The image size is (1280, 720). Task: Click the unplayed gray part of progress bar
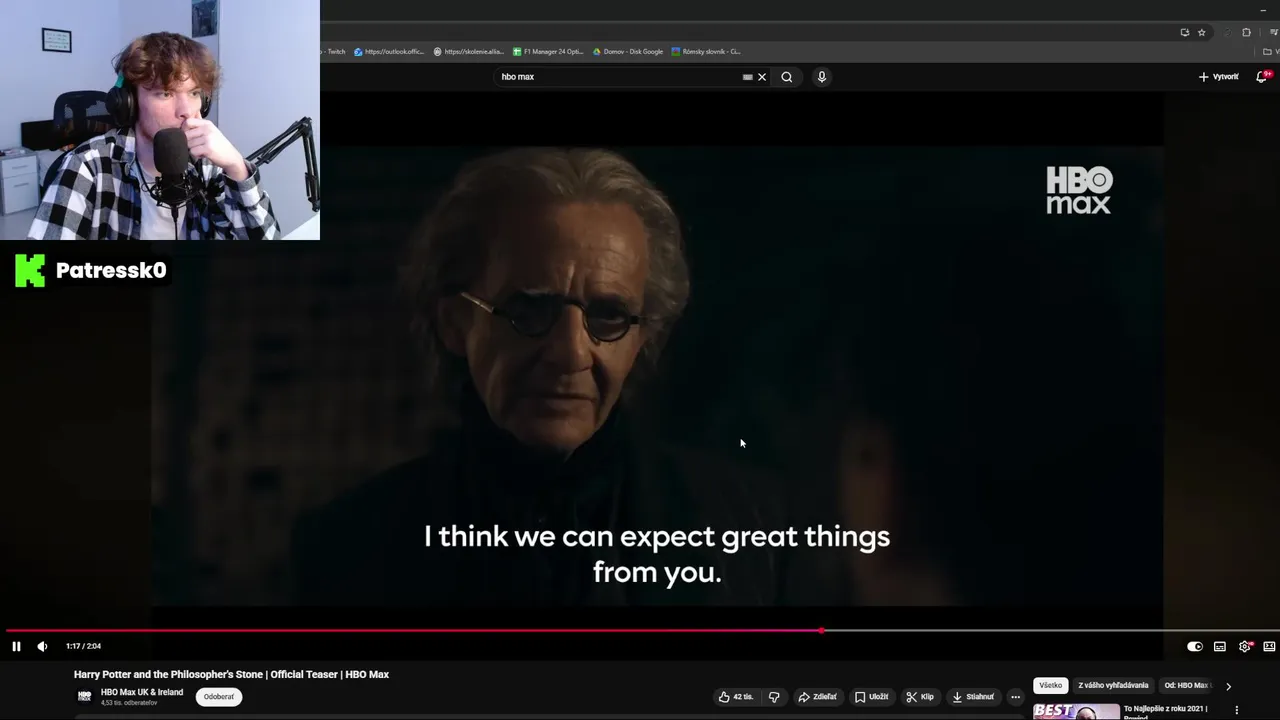point(1050,631)
